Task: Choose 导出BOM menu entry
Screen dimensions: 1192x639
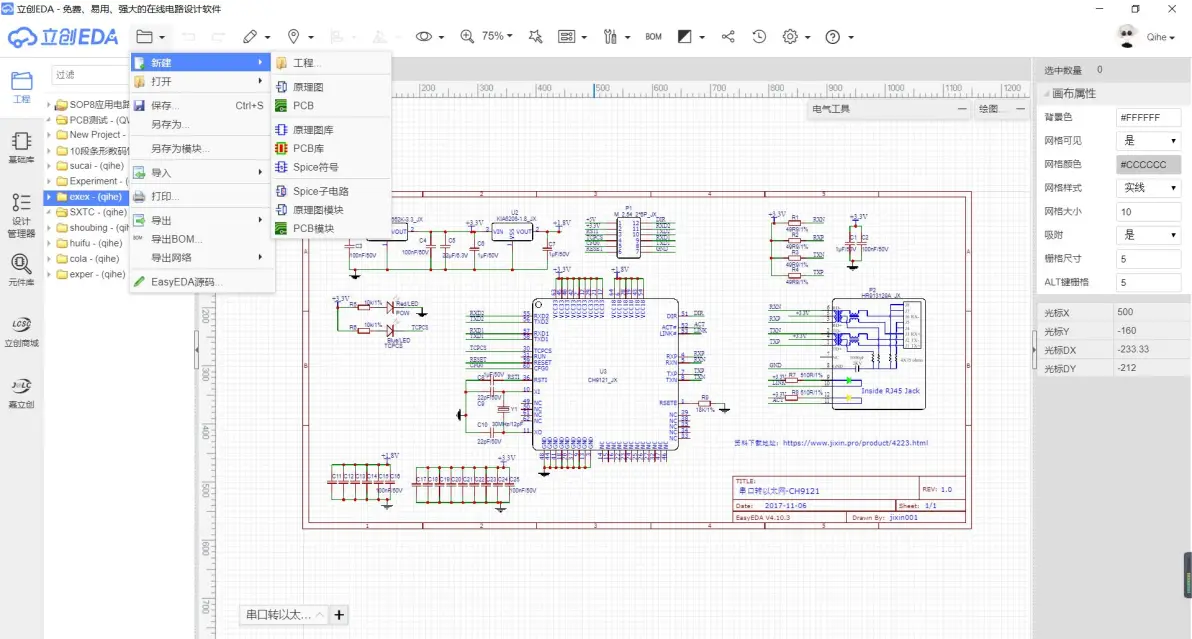Action: [x=201, y=239]
